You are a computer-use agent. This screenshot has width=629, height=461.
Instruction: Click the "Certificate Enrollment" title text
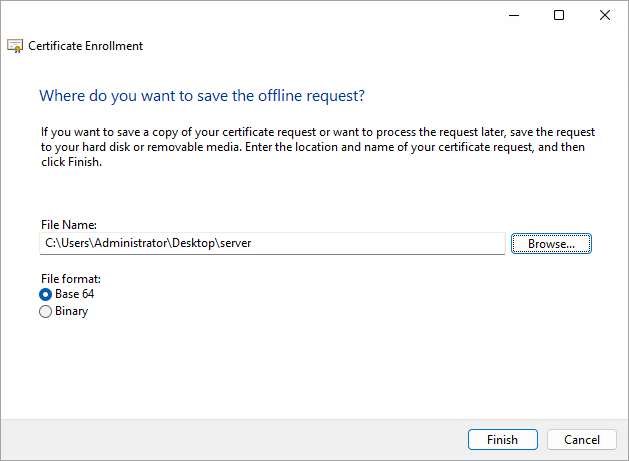coord(86,46)
